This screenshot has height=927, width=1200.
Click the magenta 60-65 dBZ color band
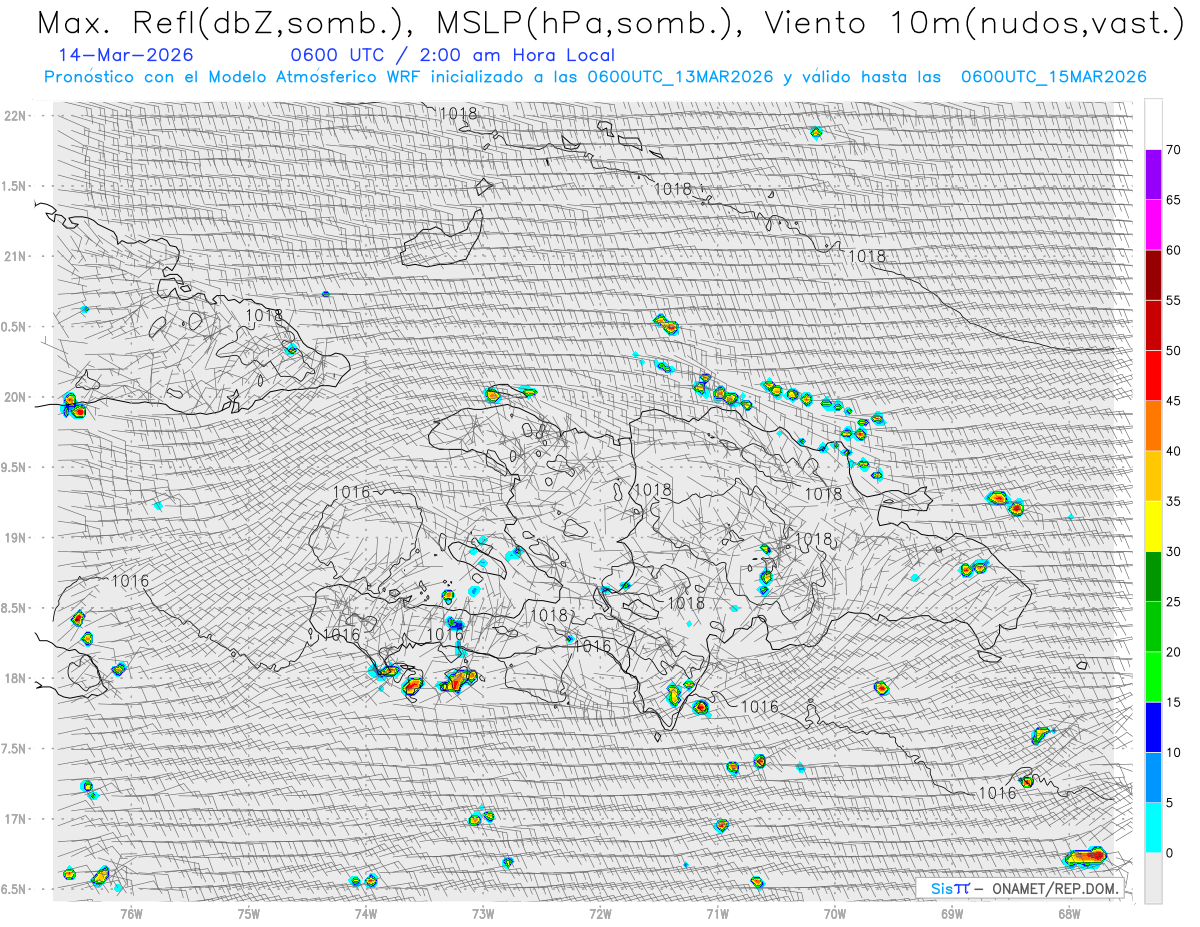click(1153, 225)
